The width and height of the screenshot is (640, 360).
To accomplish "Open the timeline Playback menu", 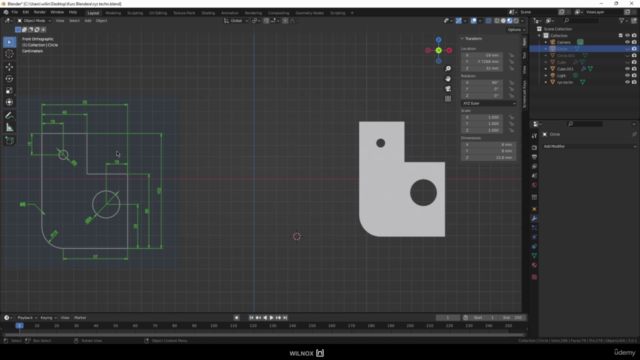I will [27, 318].
